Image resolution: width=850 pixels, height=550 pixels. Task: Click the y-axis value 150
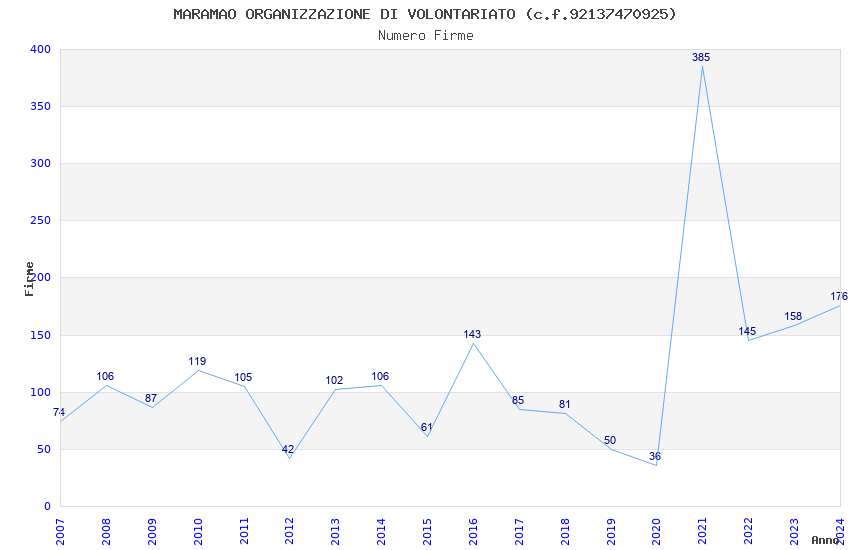pos(41,335)
